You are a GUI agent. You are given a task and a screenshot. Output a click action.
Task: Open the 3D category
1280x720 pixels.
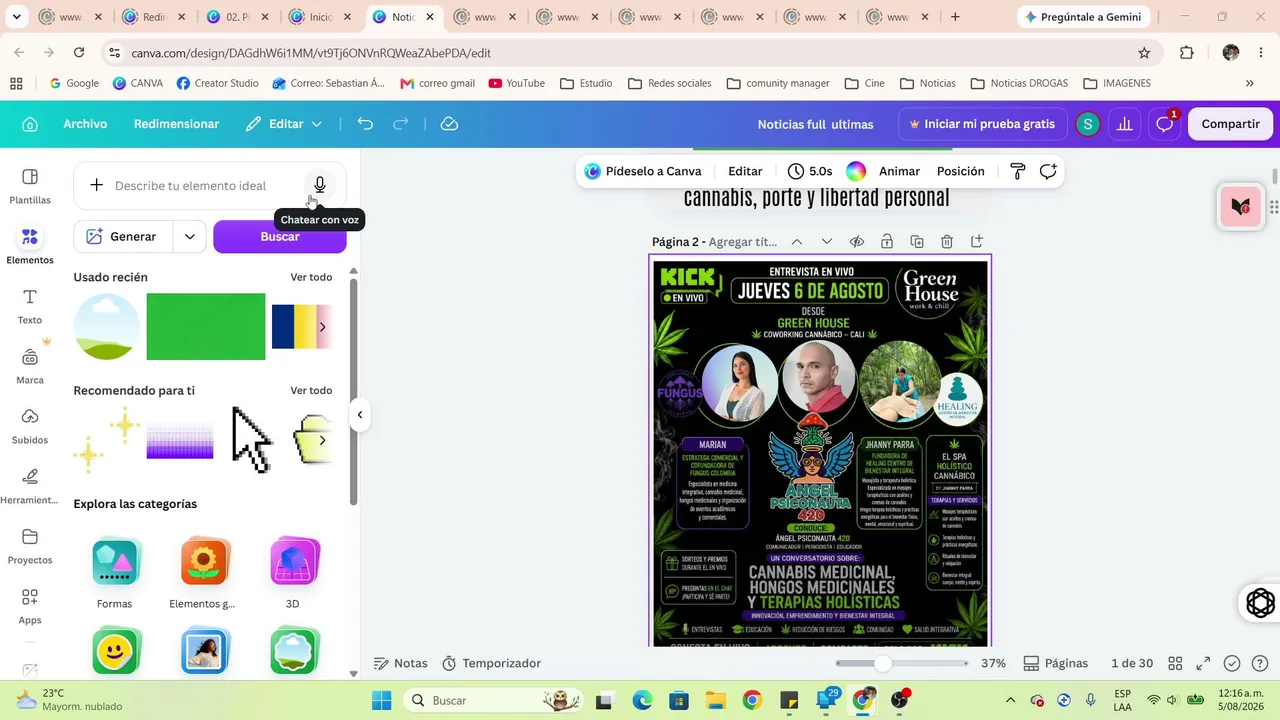(x=293, y=573)
